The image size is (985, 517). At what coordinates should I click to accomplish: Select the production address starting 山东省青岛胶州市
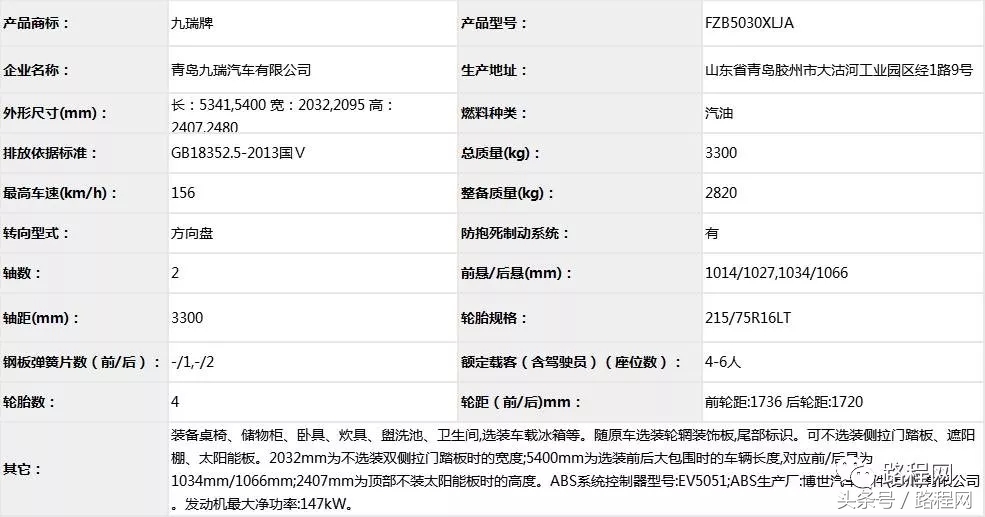pos(839,70)
